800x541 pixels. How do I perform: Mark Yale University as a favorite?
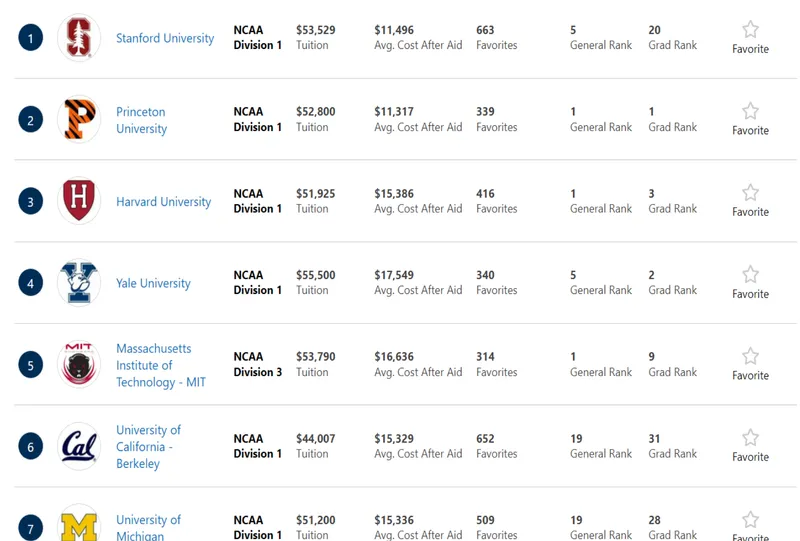(750, 275)
